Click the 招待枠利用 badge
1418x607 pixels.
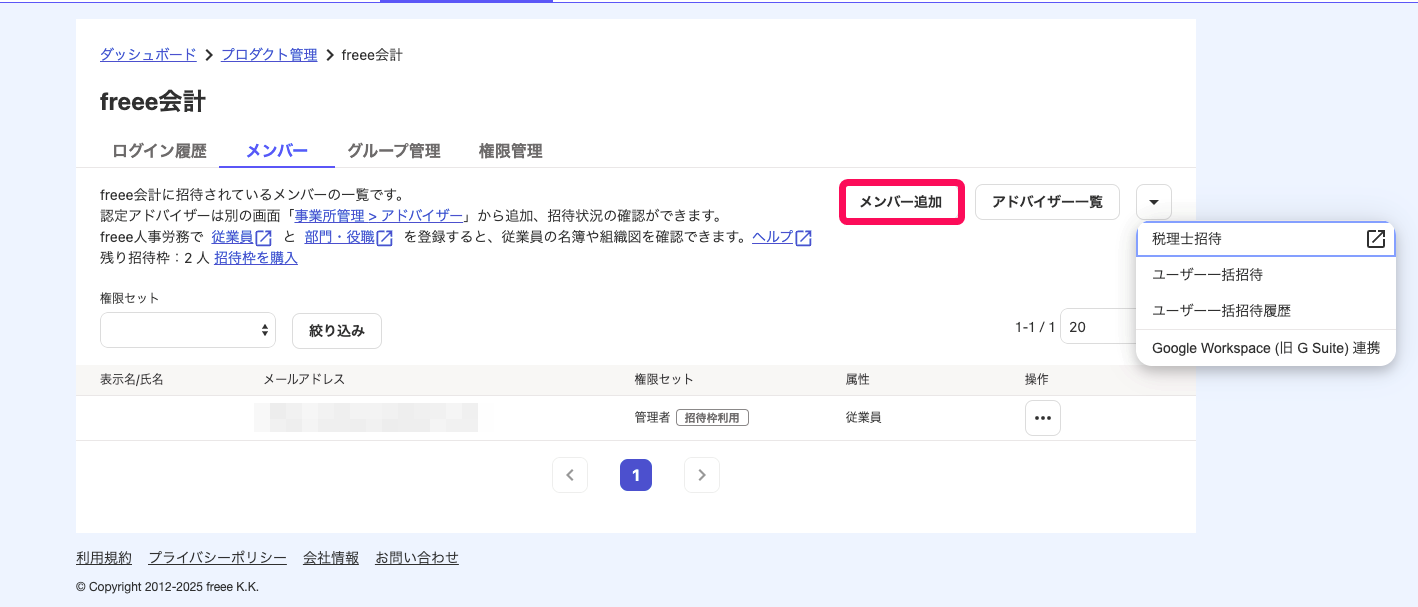712,418
